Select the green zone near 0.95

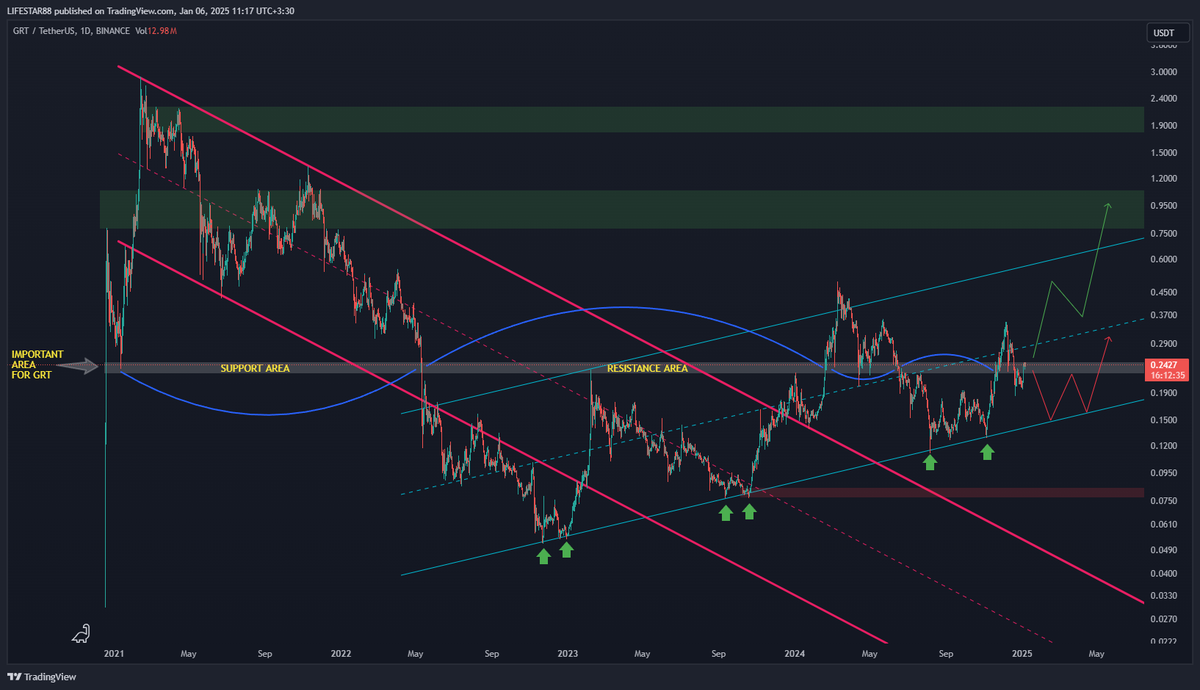point(620,209)
